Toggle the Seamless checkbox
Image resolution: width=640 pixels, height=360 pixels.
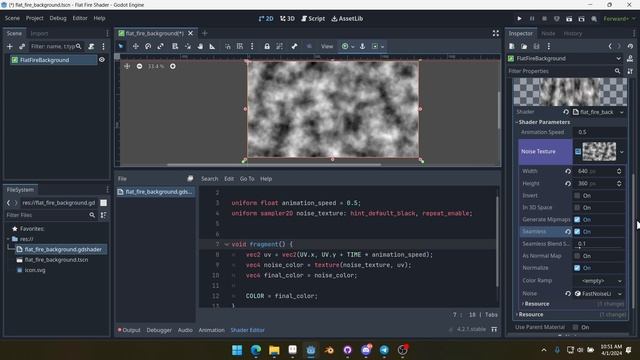577,231
